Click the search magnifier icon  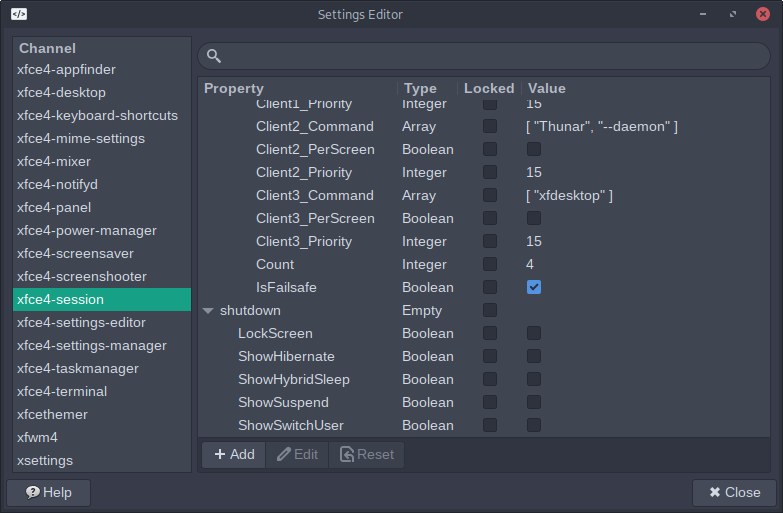pyautogui.click(x=214, y=56)
